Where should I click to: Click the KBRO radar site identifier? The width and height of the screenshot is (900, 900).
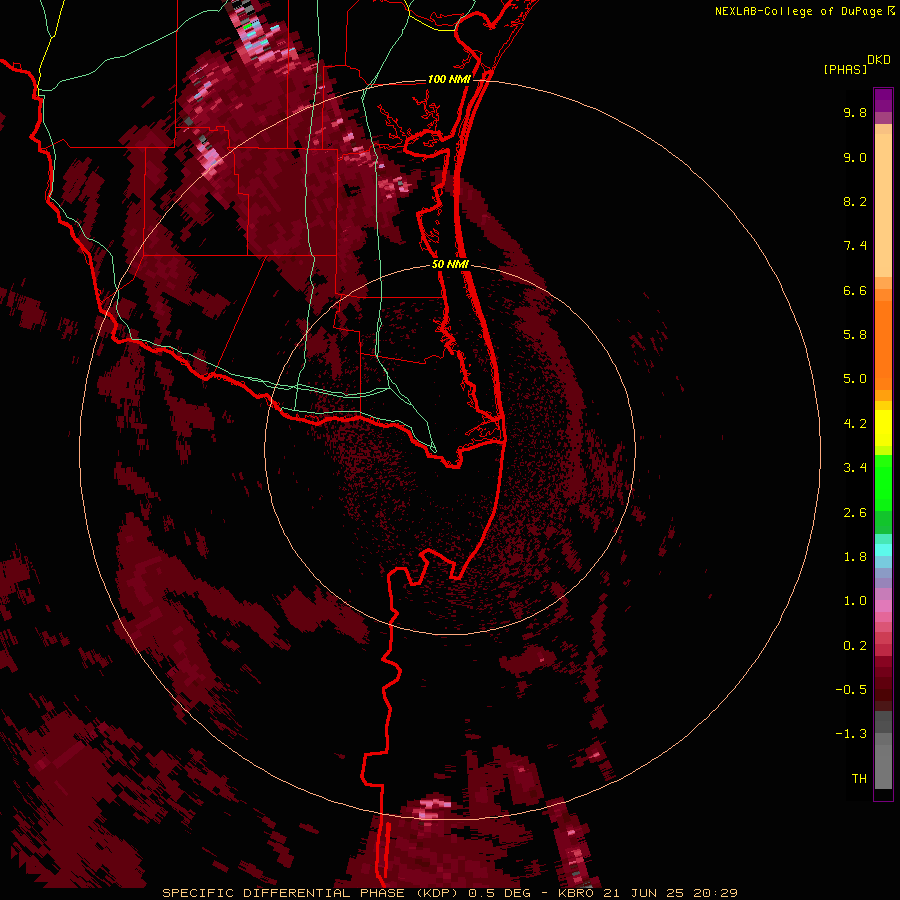576,893
